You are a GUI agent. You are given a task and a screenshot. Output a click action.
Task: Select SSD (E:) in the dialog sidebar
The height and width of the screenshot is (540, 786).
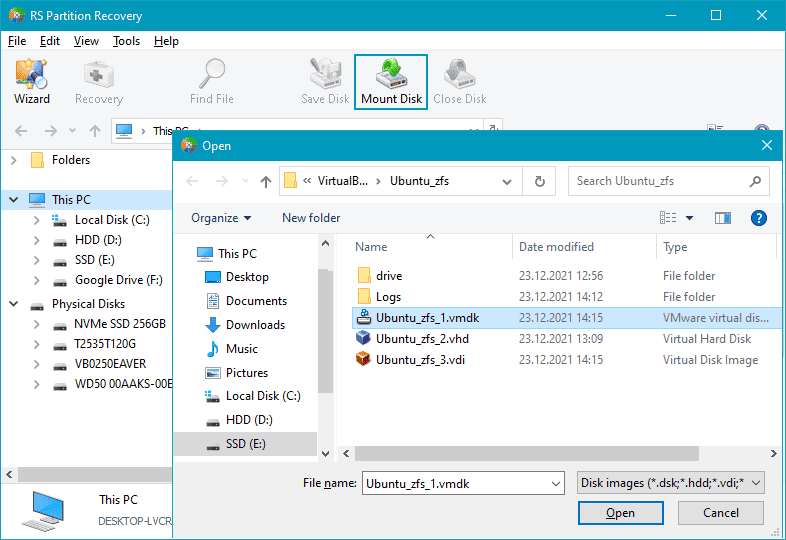click(246, 444)
